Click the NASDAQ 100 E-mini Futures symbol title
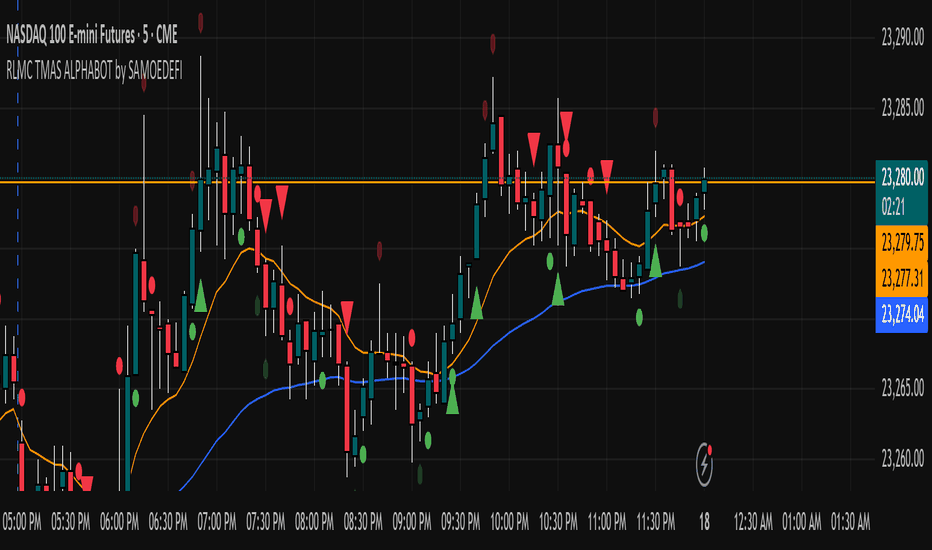This screenshot has height=550, width=932. point(92,36)
